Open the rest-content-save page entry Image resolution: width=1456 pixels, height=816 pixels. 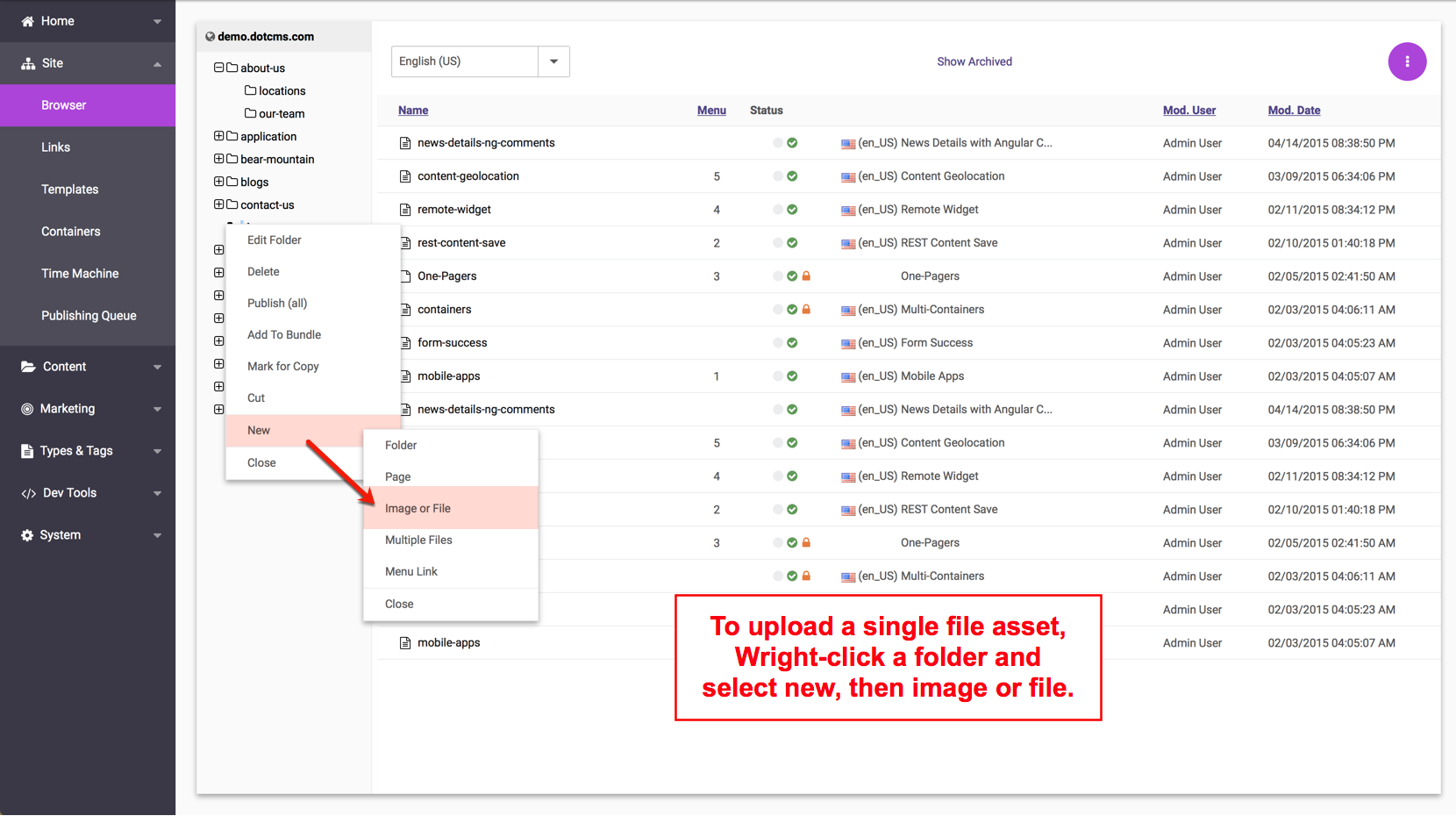(x=461, y=243)
